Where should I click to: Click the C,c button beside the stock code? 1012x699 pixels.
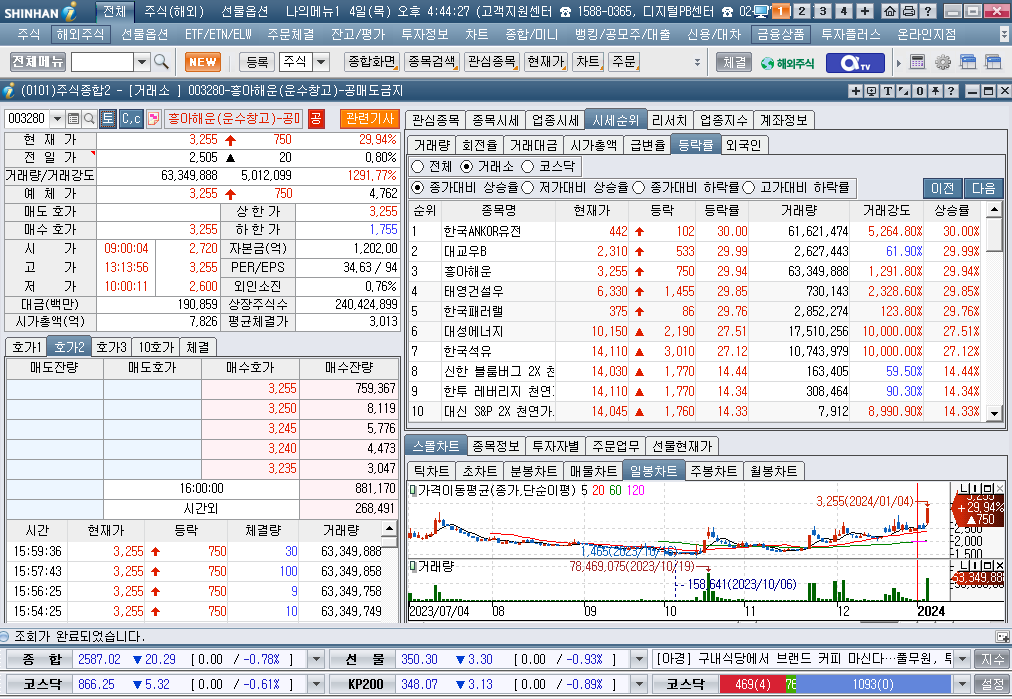(131, 119)
